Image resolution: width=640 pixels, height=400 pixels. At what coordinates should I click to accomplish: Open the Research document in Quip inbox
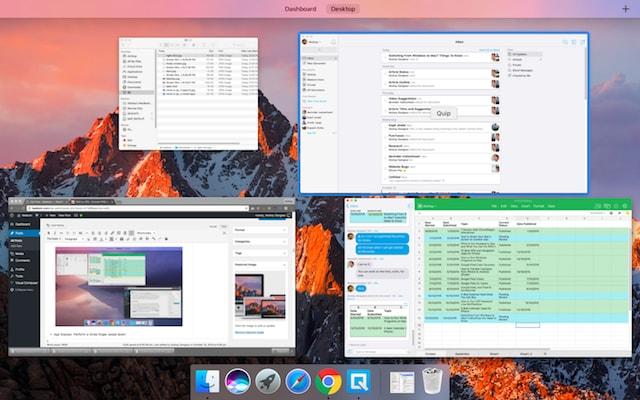click(395, 146)
